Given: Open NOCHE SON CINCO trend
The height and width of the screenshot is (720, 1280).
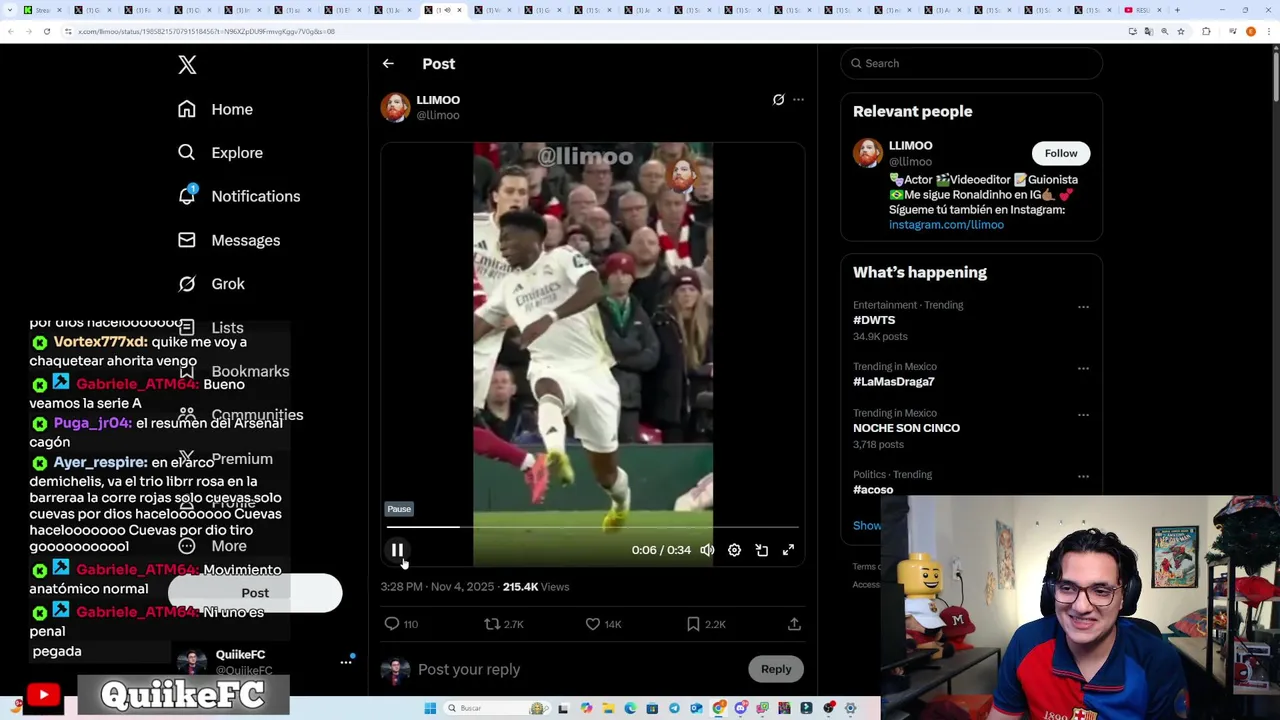Looking at the screenshot, I should coord(906,428).
